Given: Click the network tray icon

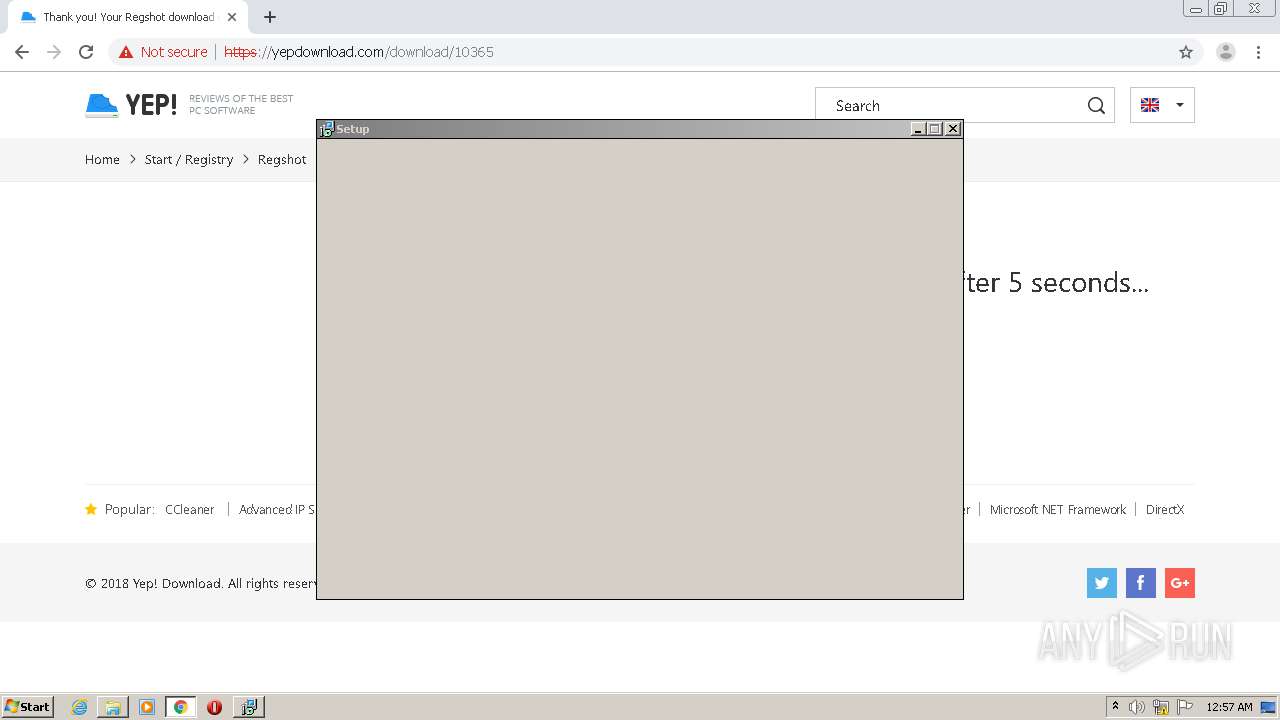Looking at the screenshot, I should tap(1161, 707).
